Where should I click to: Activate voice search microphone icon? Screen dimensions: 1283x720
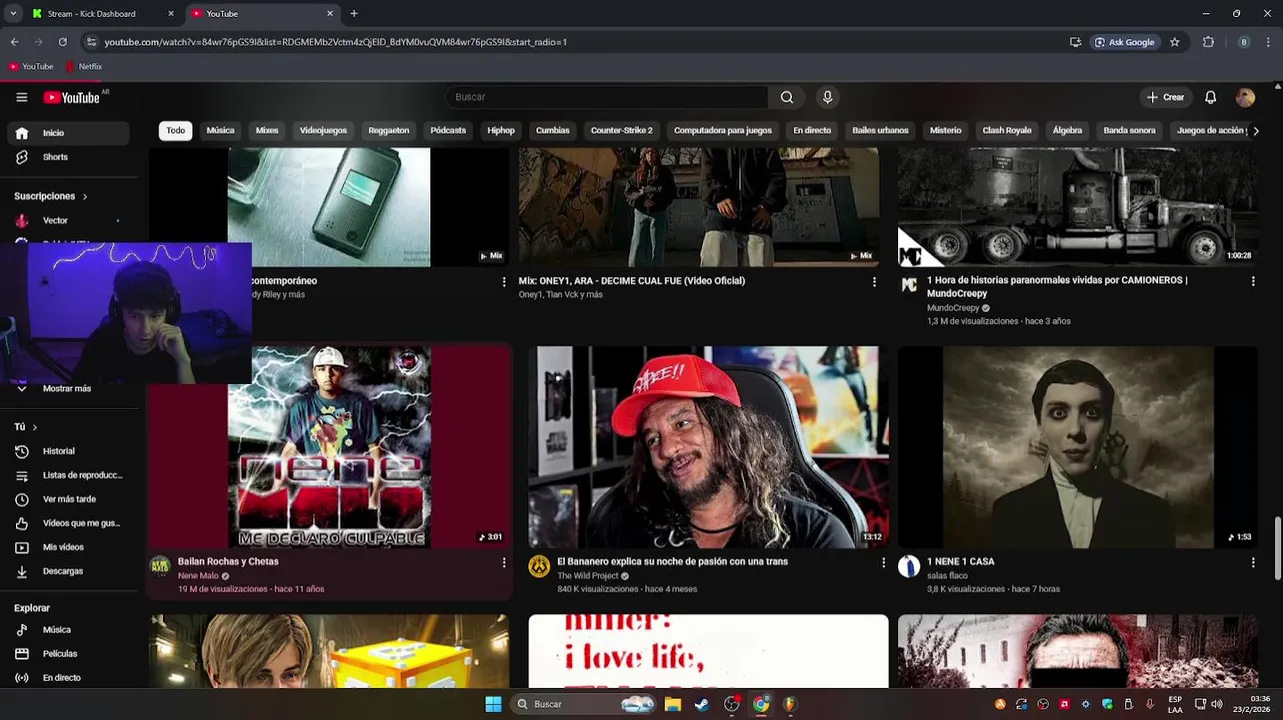click(x=827, y=97)
